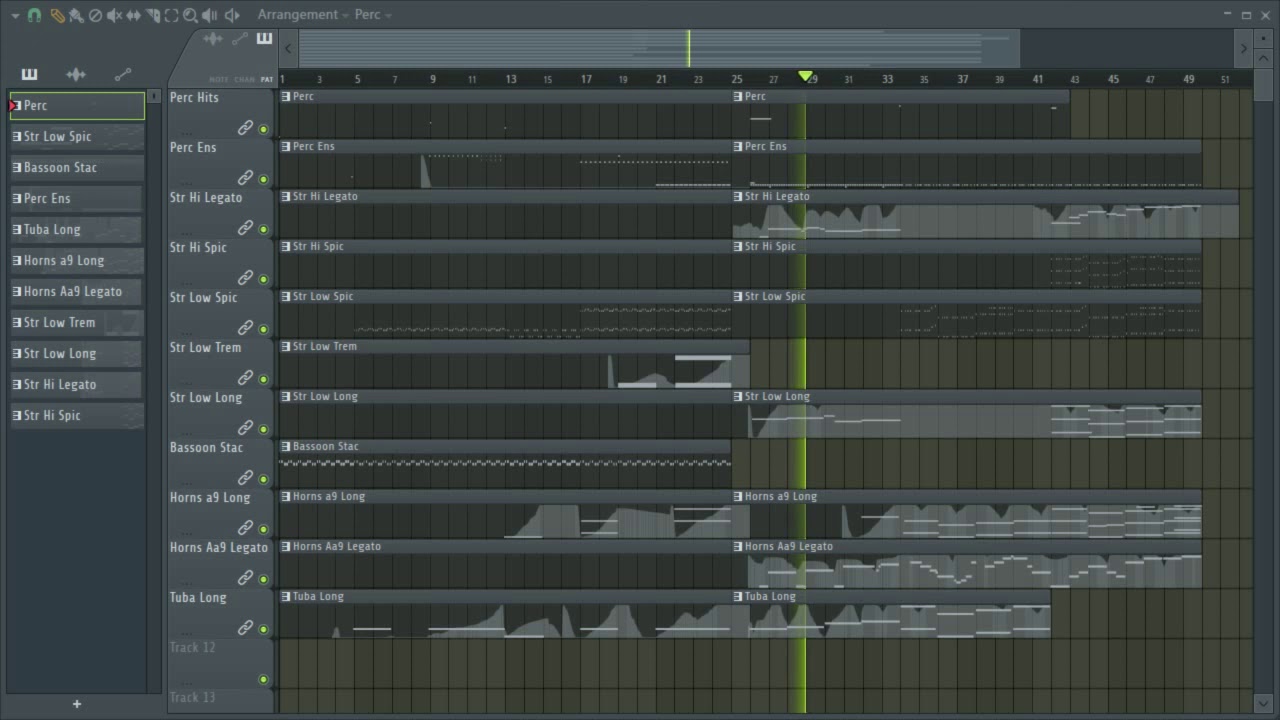This screenshot has width=1280, height=720.
Task: Open the playlist options arrow menu
Action: (15, 15)
